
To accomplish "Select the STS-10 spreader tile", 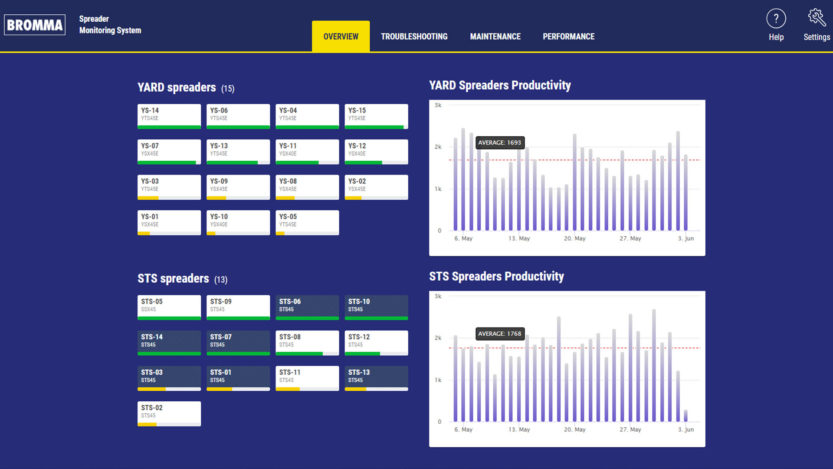I will click(377, 306).
